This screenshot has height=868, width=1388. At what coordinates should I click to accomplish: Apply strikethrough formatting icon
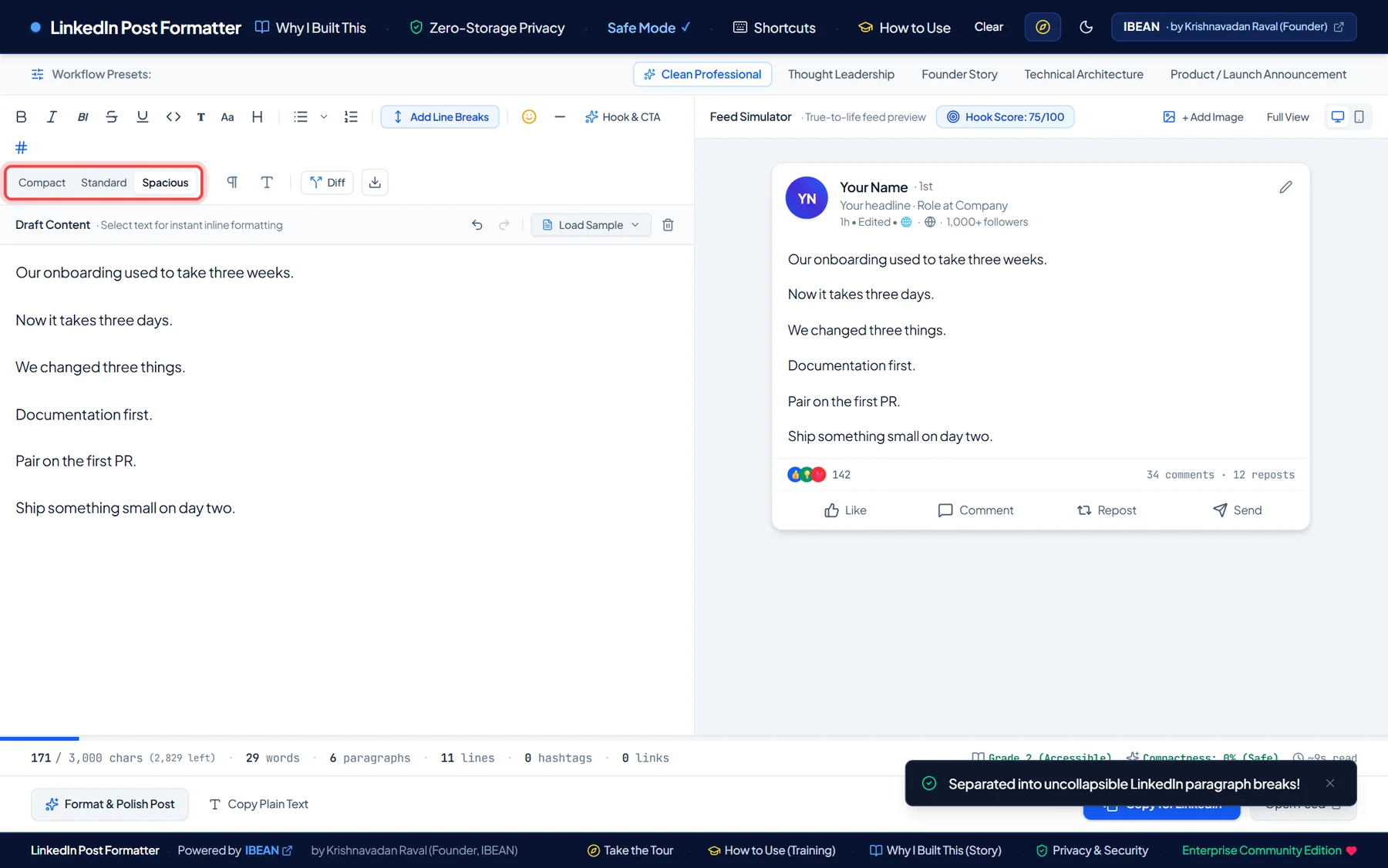coord(112,117)
